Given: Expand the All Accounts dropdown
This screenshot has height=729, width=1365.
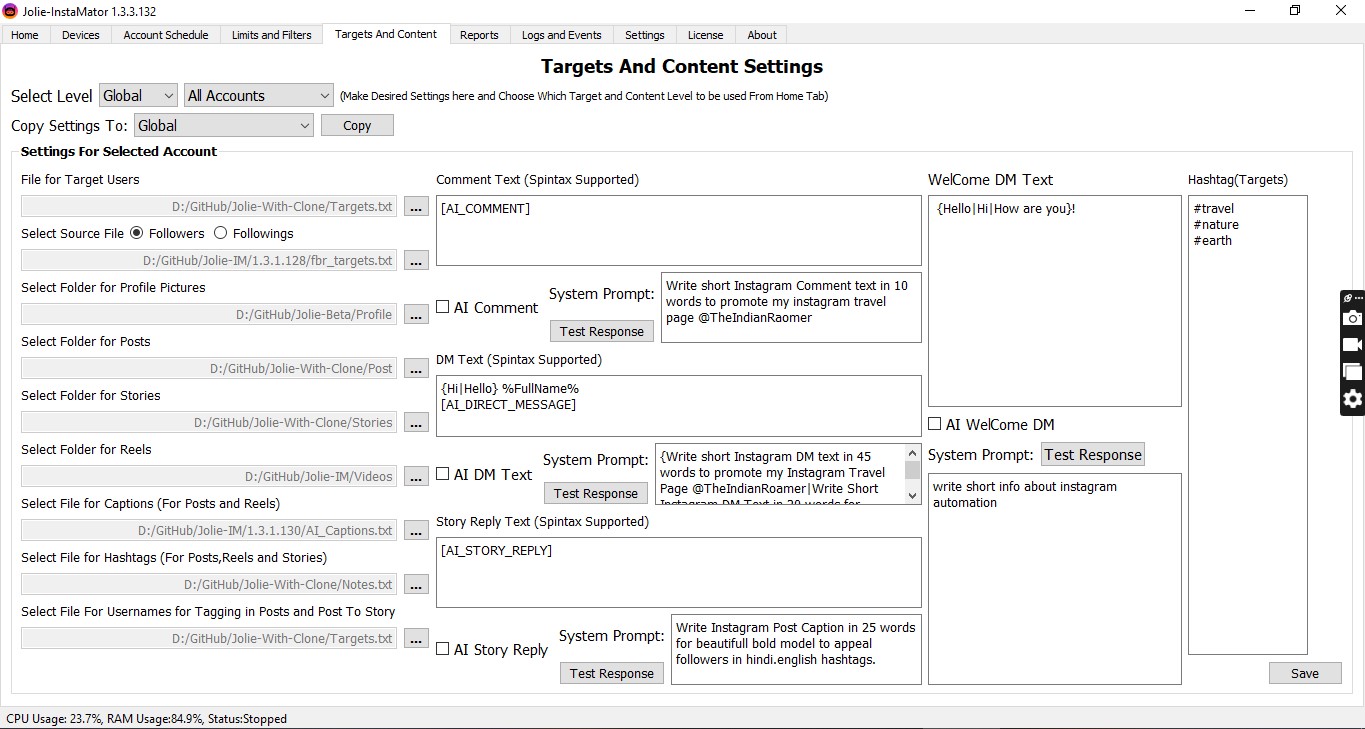Looking at the screenshot, I should pos(257,95).
